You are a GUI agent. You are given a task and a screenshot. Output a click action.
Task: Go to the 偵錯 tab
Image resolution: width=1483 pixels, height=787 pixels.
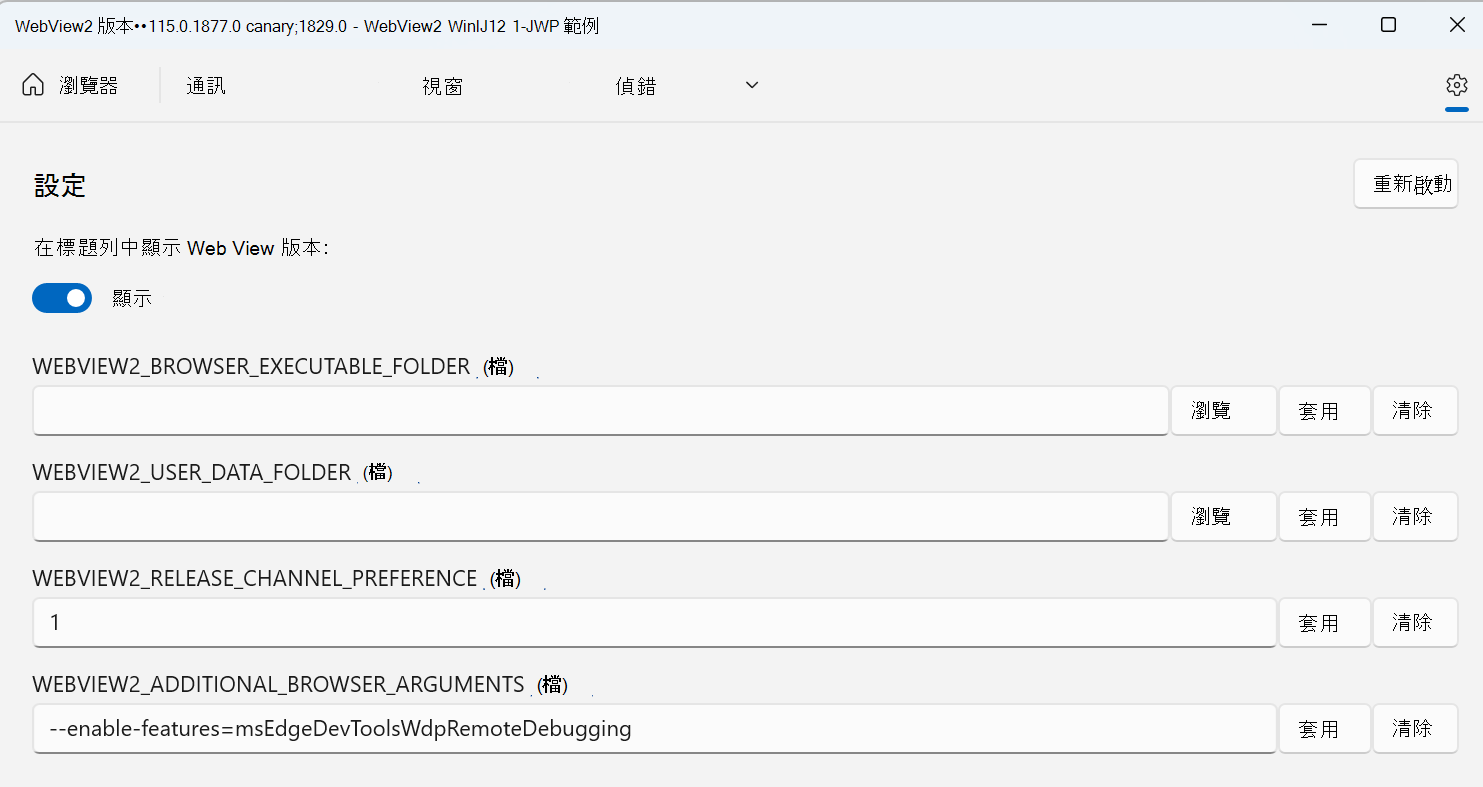coord(635,86)
